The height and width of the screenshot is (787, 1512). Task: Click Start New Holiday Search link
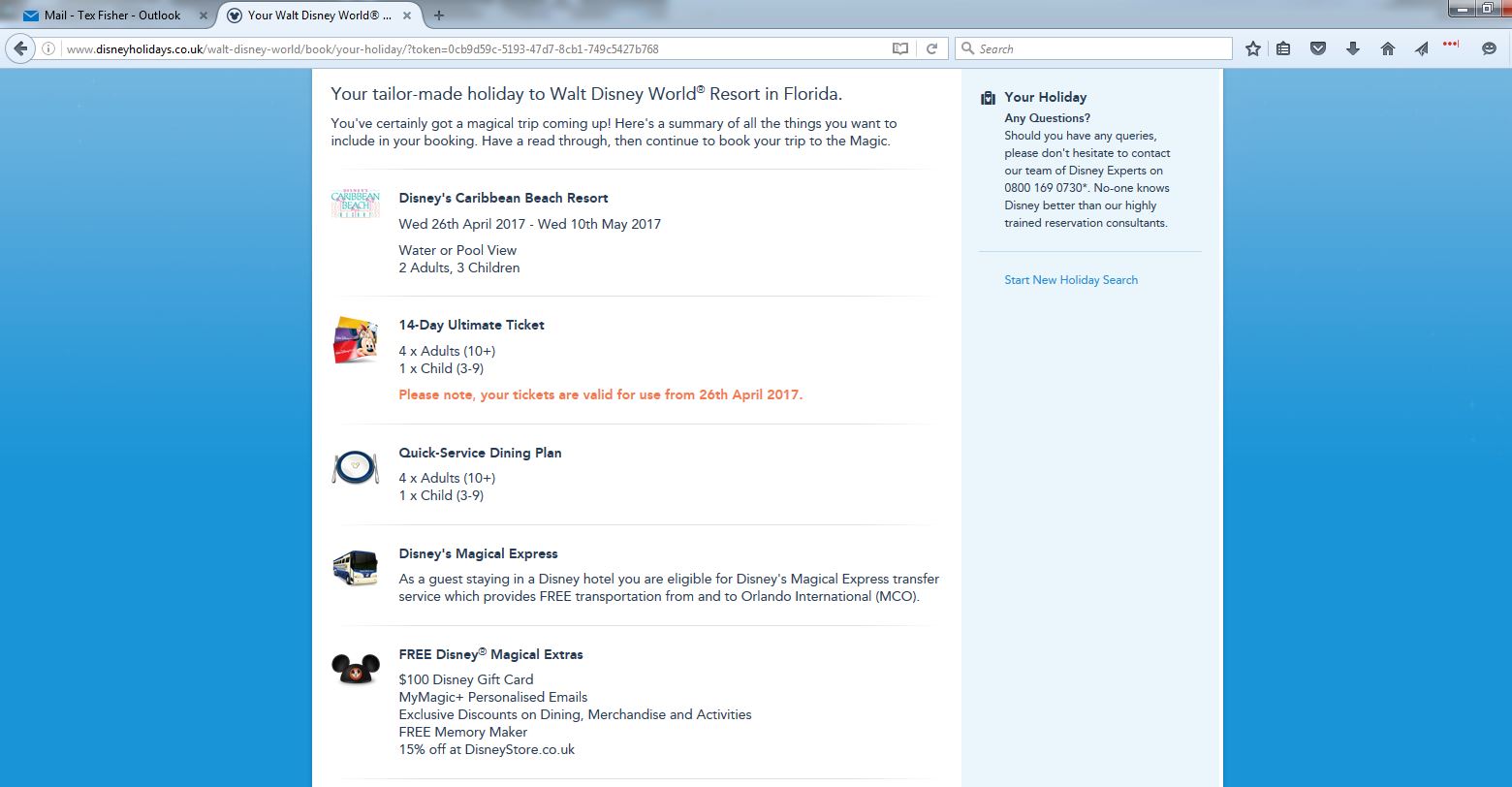point(1071,280)
